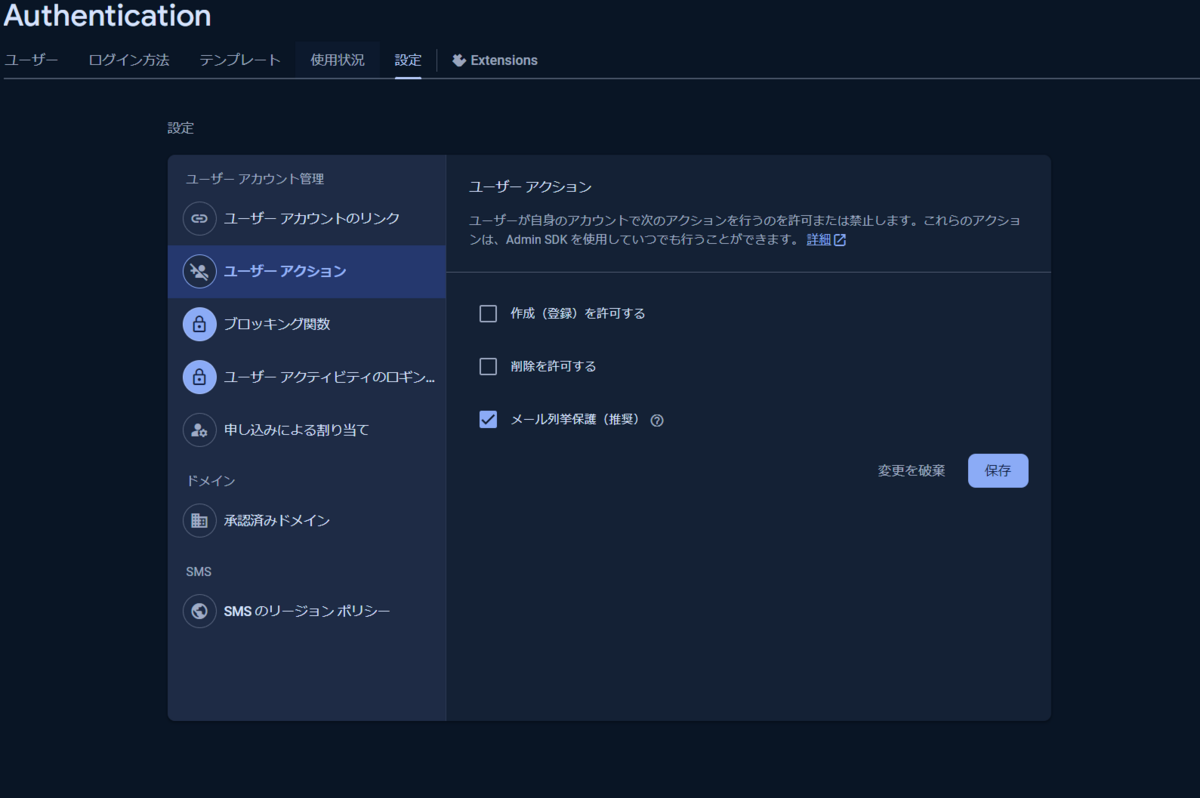Viewport: 1200px width, 798px height.
Task: Click the lock icon on ユーザー アクティビティのロギング
Action: click(199, 377)
